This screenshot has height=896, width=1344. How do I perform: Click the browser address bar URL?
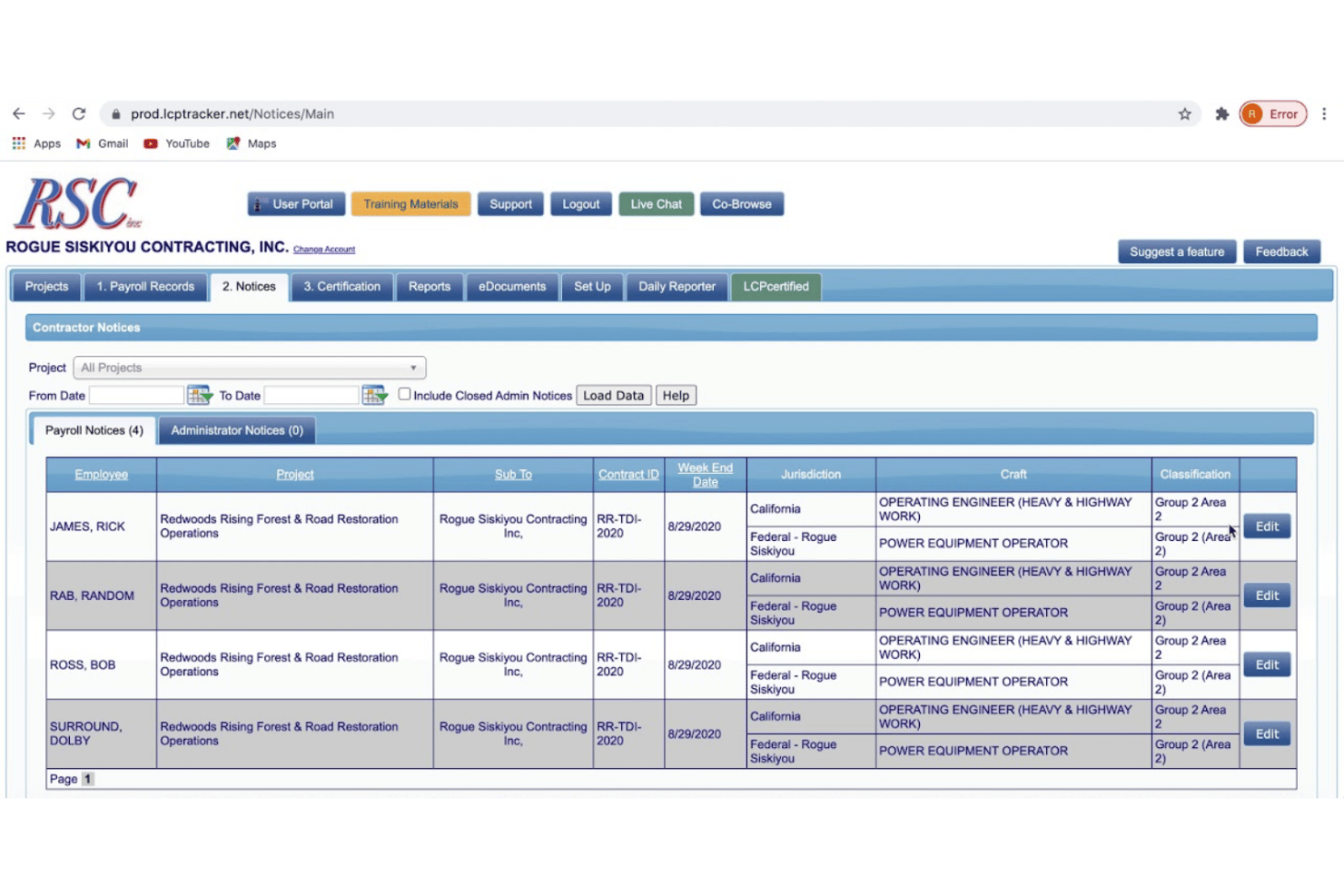[x=232, y=113]
